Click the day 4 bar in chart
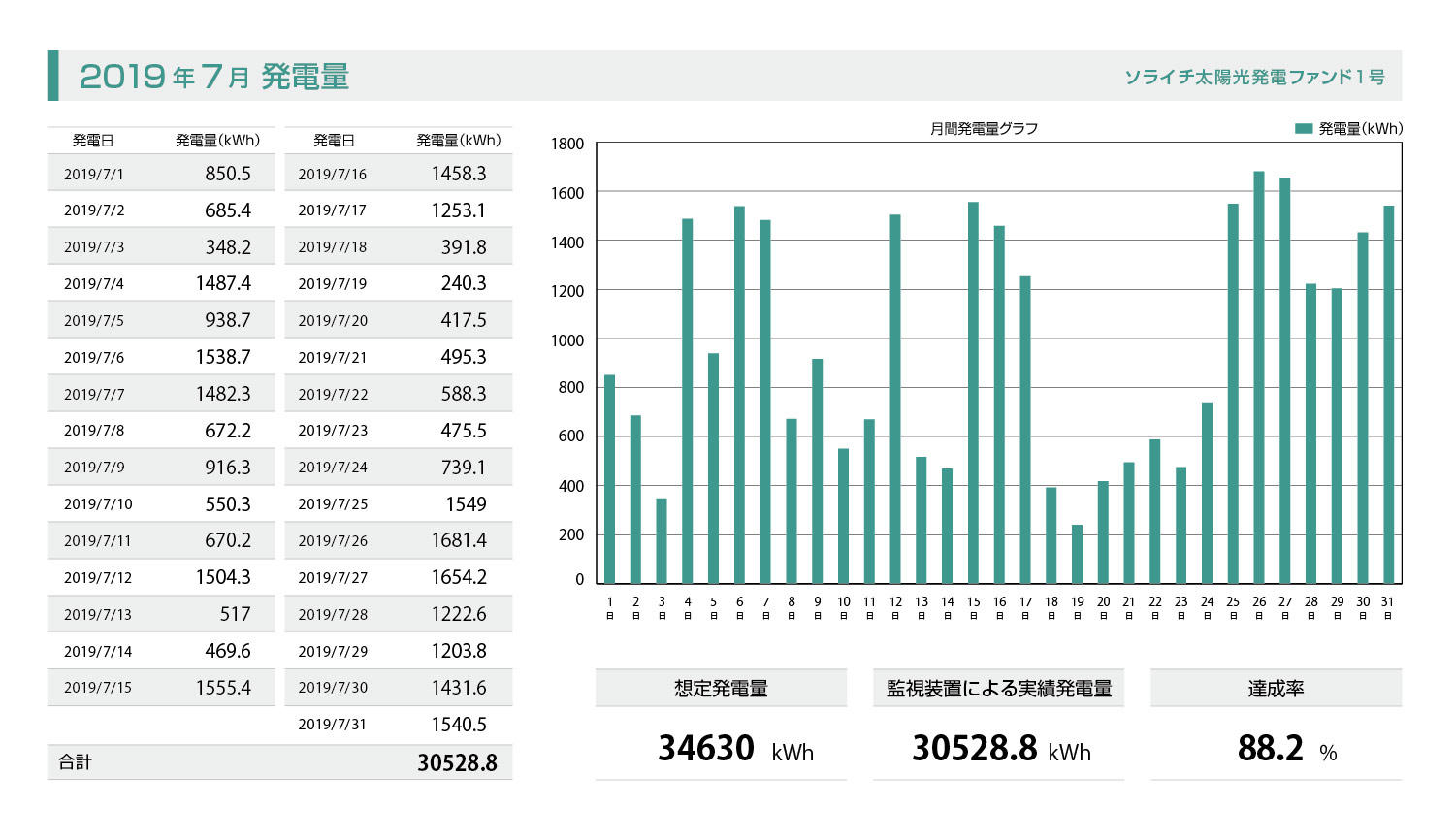Screen dimensions: 1455x840 688,402
